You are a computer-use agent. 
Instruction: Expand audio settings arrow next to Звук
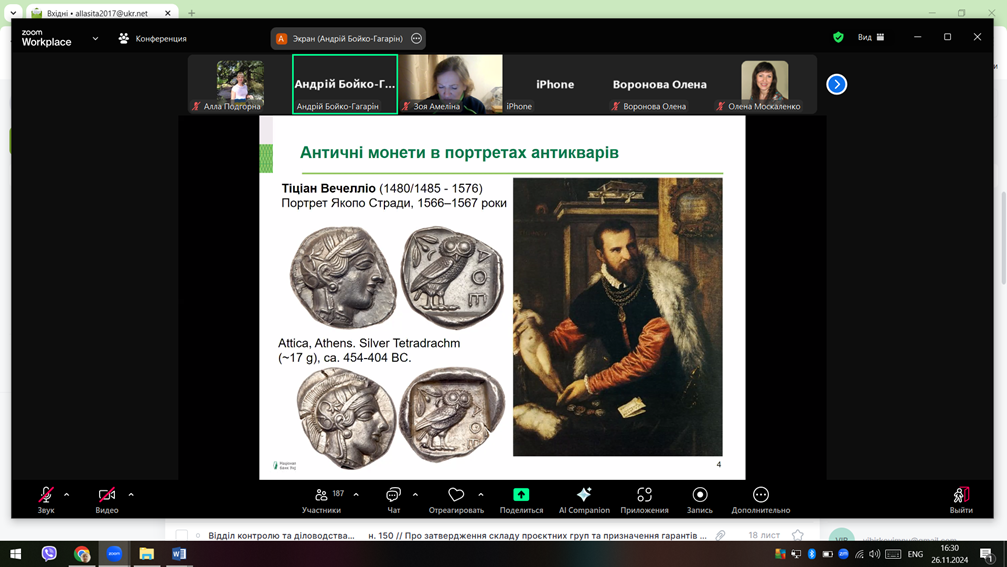(x=67, y=494)
